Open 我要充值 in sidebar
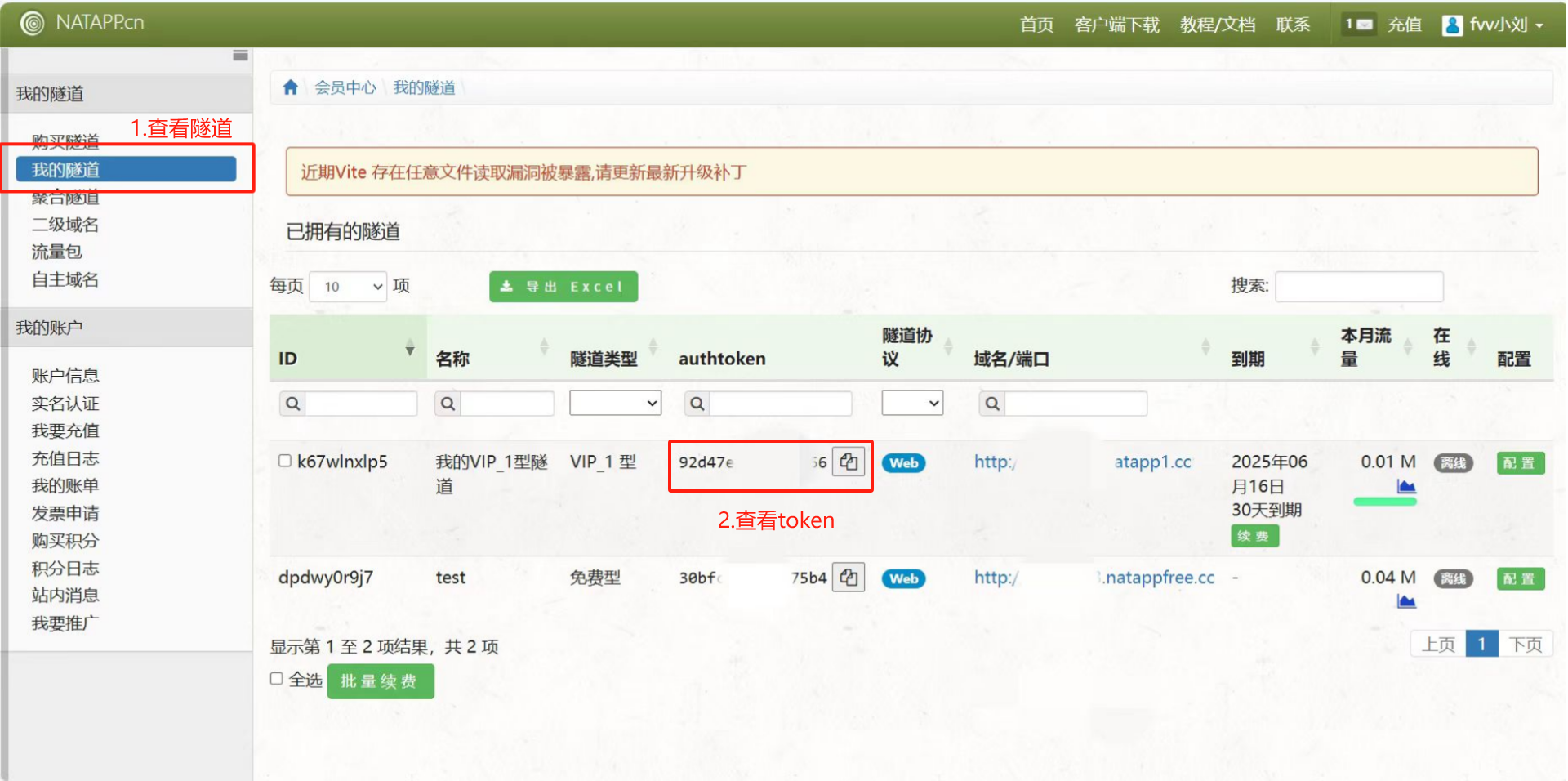The width and height of the screenshot is (1568, 781). pos(65,431)
